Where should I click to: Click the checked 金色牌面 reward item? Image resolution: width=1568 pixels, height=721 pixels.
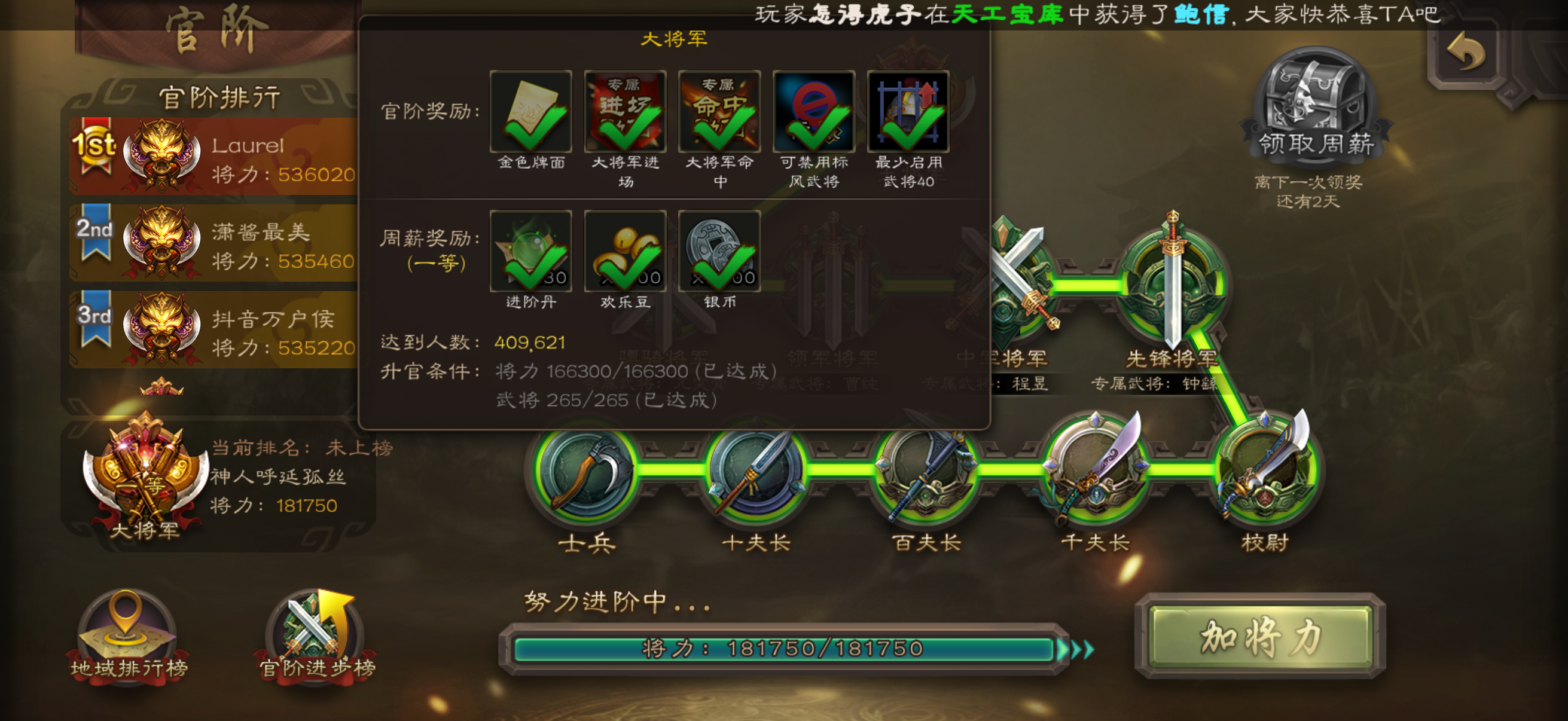pos(531,111)
